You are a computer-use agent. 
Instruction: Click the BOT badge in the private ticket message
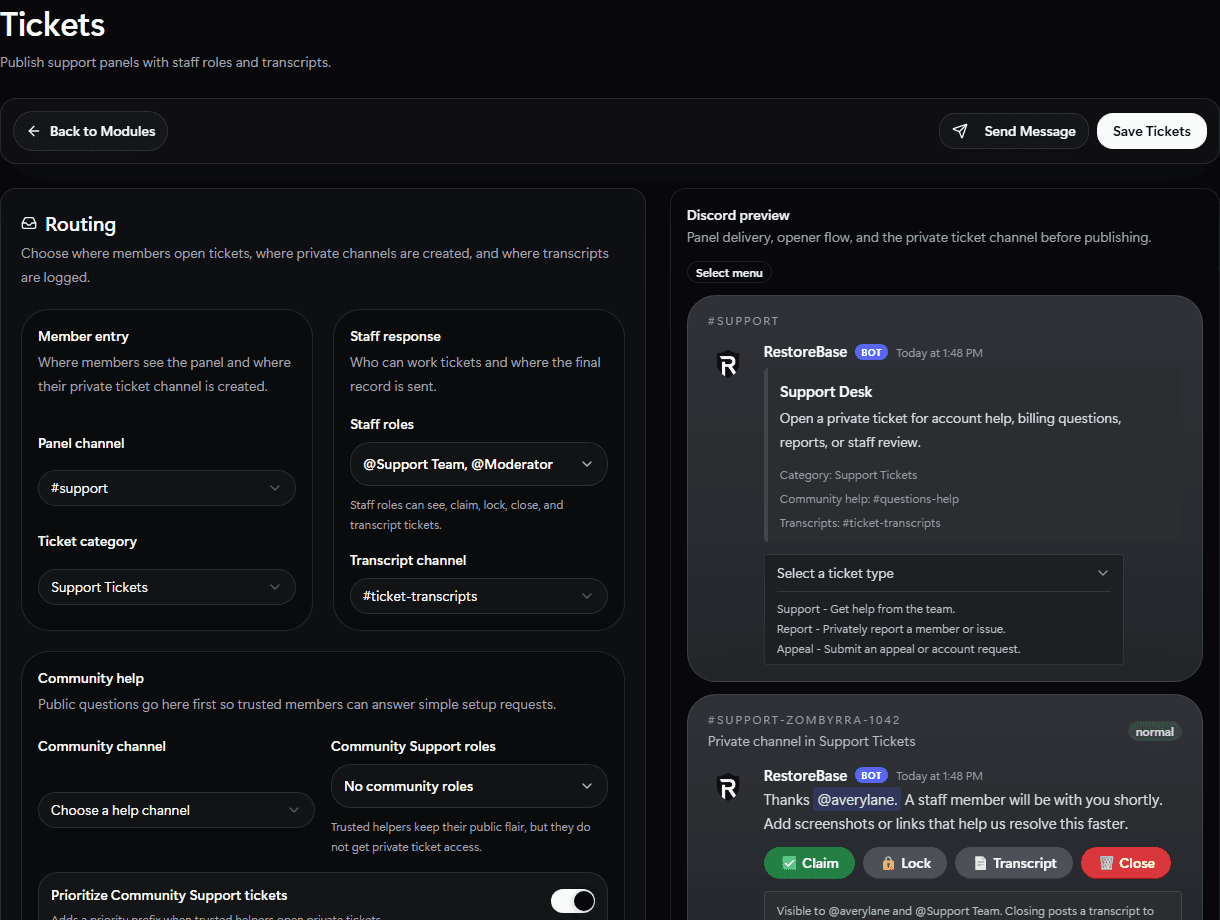(x=871, y=776)
